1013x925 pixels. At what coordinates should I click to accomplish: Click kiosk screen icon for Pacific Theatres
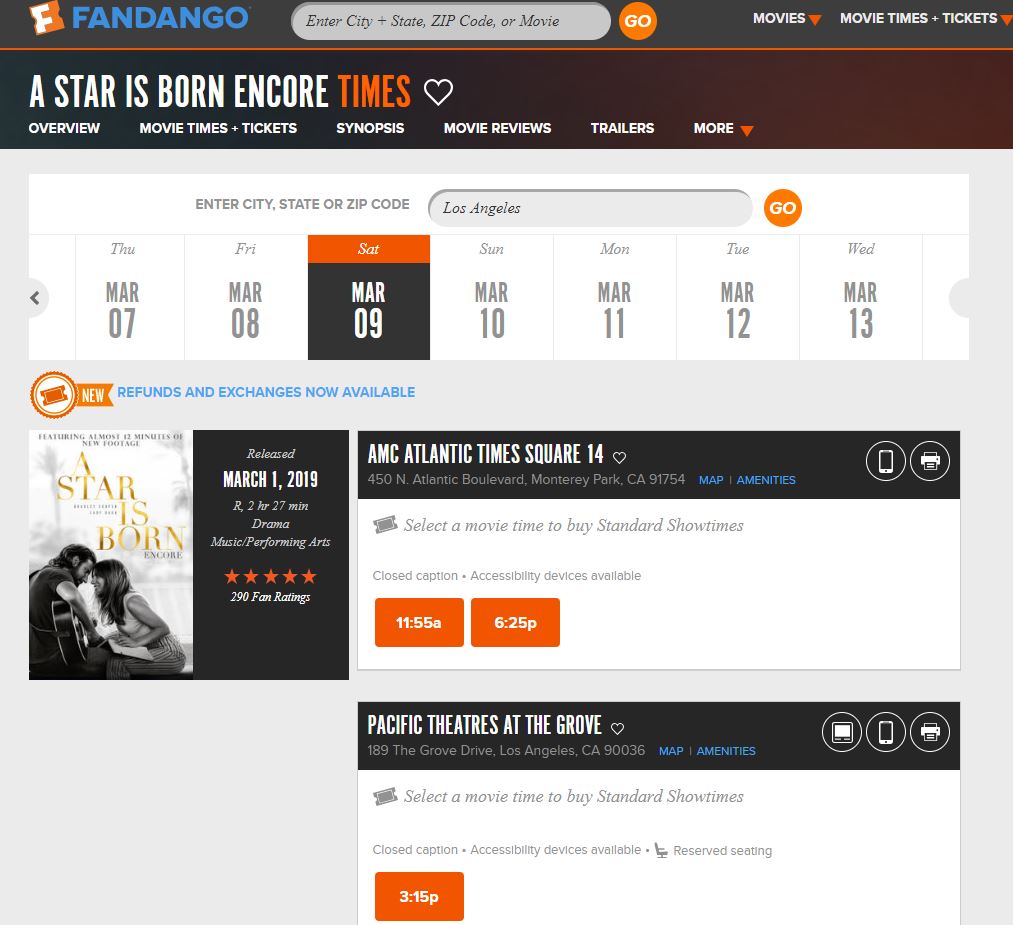click(x=842, y=732)
